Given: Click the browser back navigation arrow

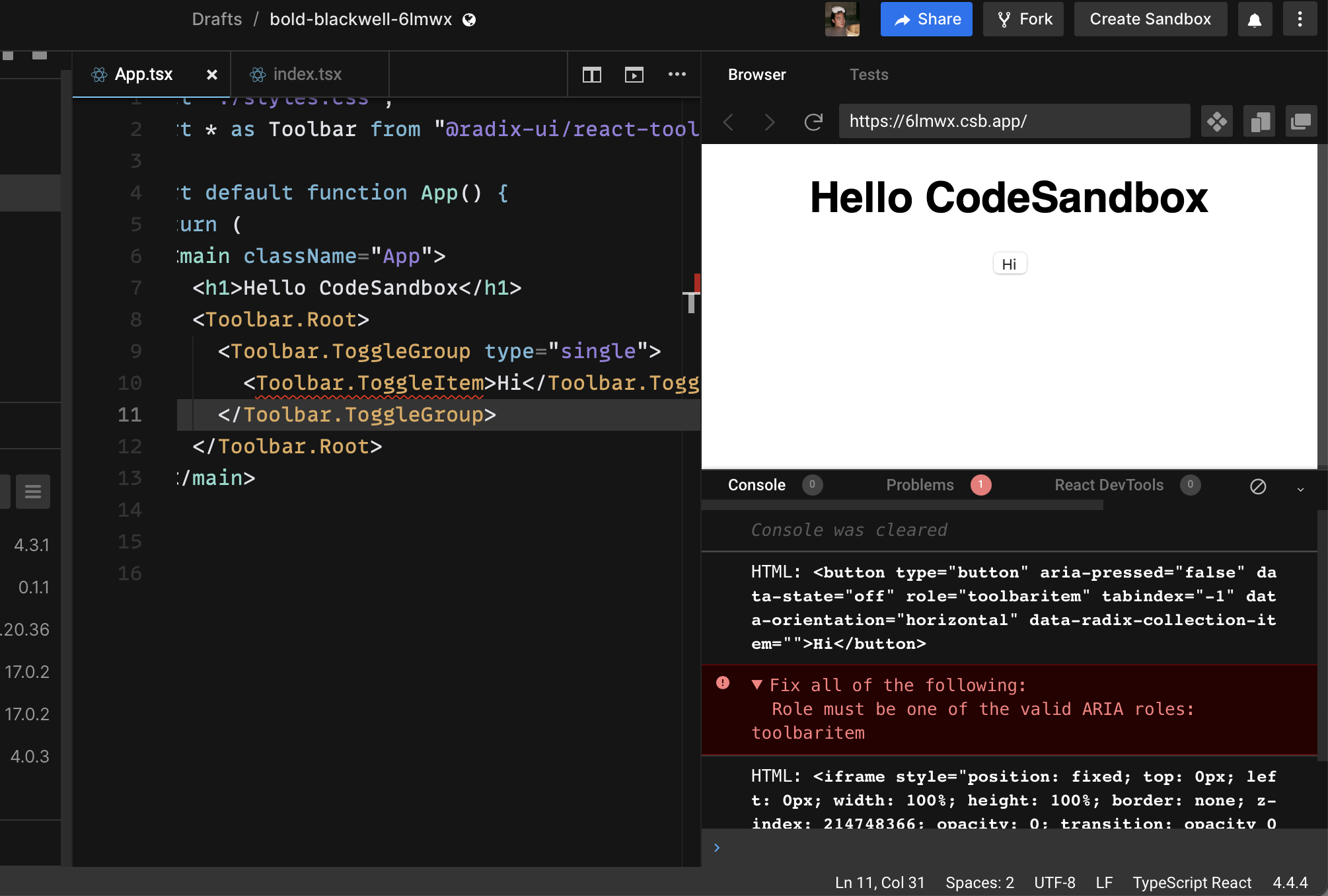Looking at the screenshot, I should pos(728,121).
